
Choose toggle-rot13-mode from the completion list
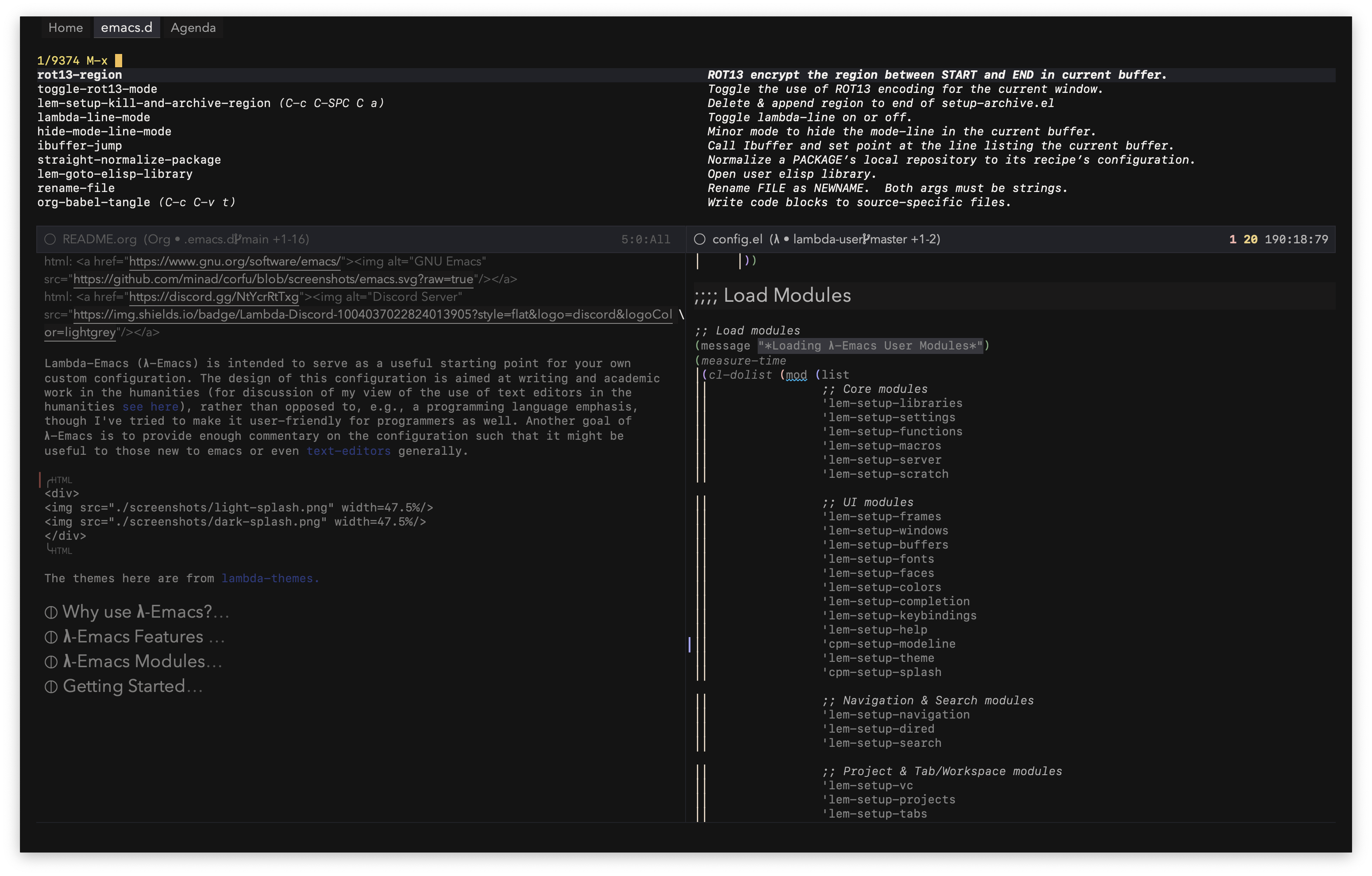(x=97, y=89)
